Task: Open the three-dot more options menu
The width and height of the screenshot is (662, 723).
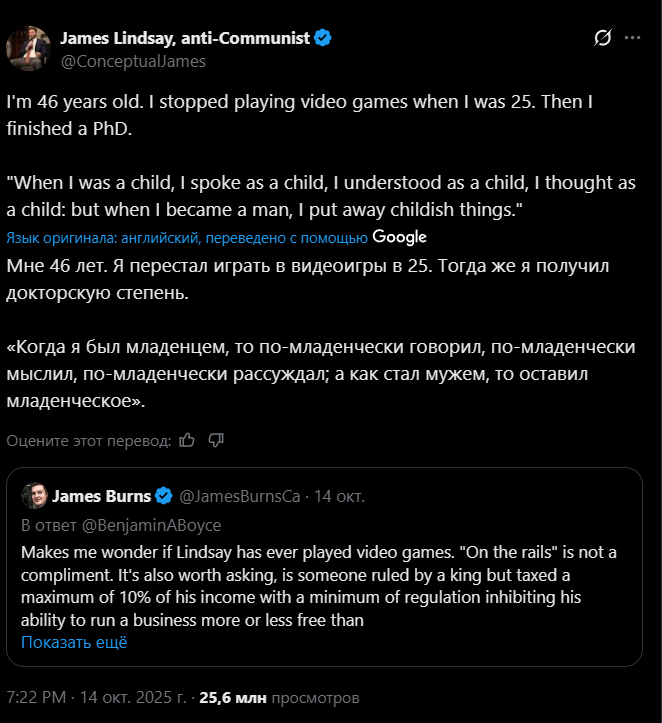Action: [632, 38]
